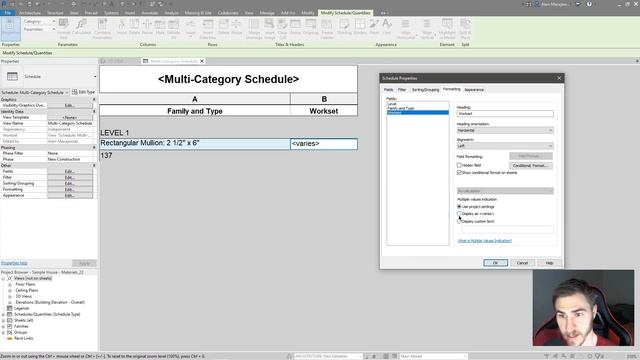This screenshot has width=640, height=360.
Task: Select Display as <varies> radio button
Action: [x=459, y=214]
